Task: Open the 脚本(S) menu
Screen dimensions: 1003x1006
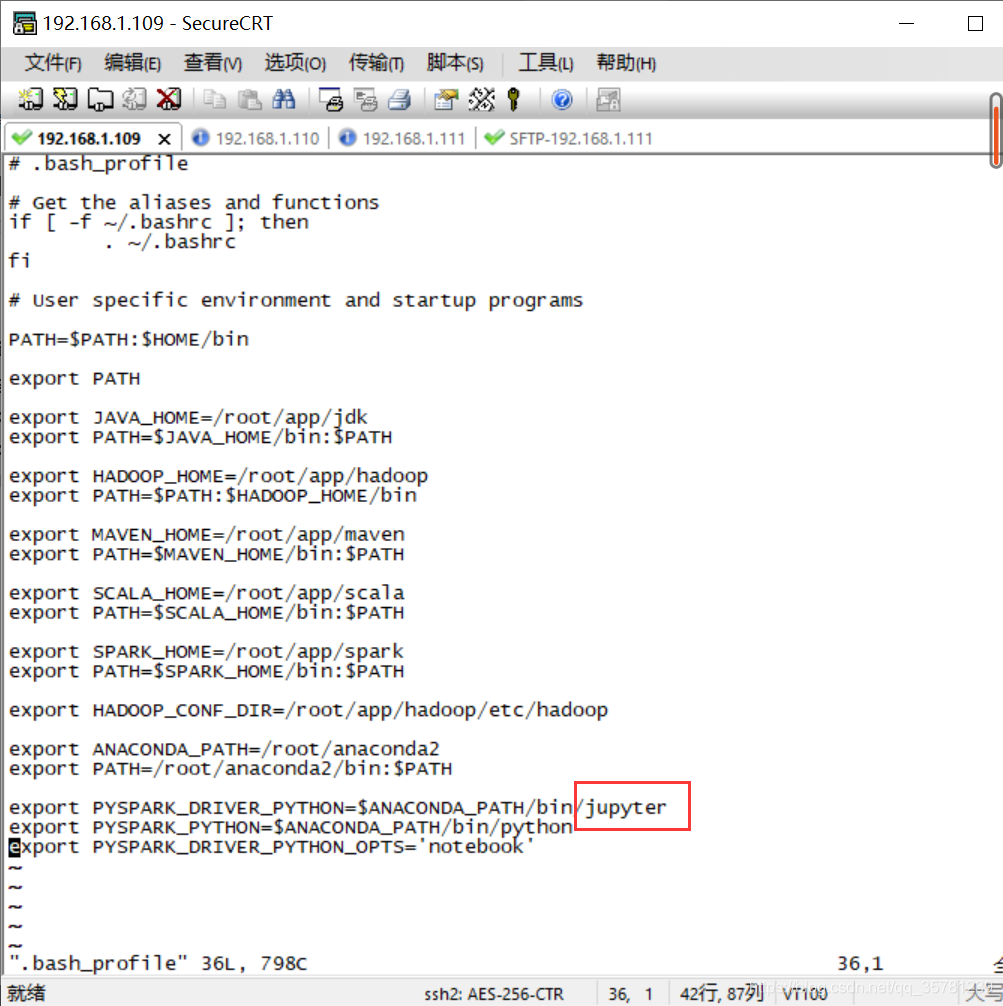Action: (455, 62)
